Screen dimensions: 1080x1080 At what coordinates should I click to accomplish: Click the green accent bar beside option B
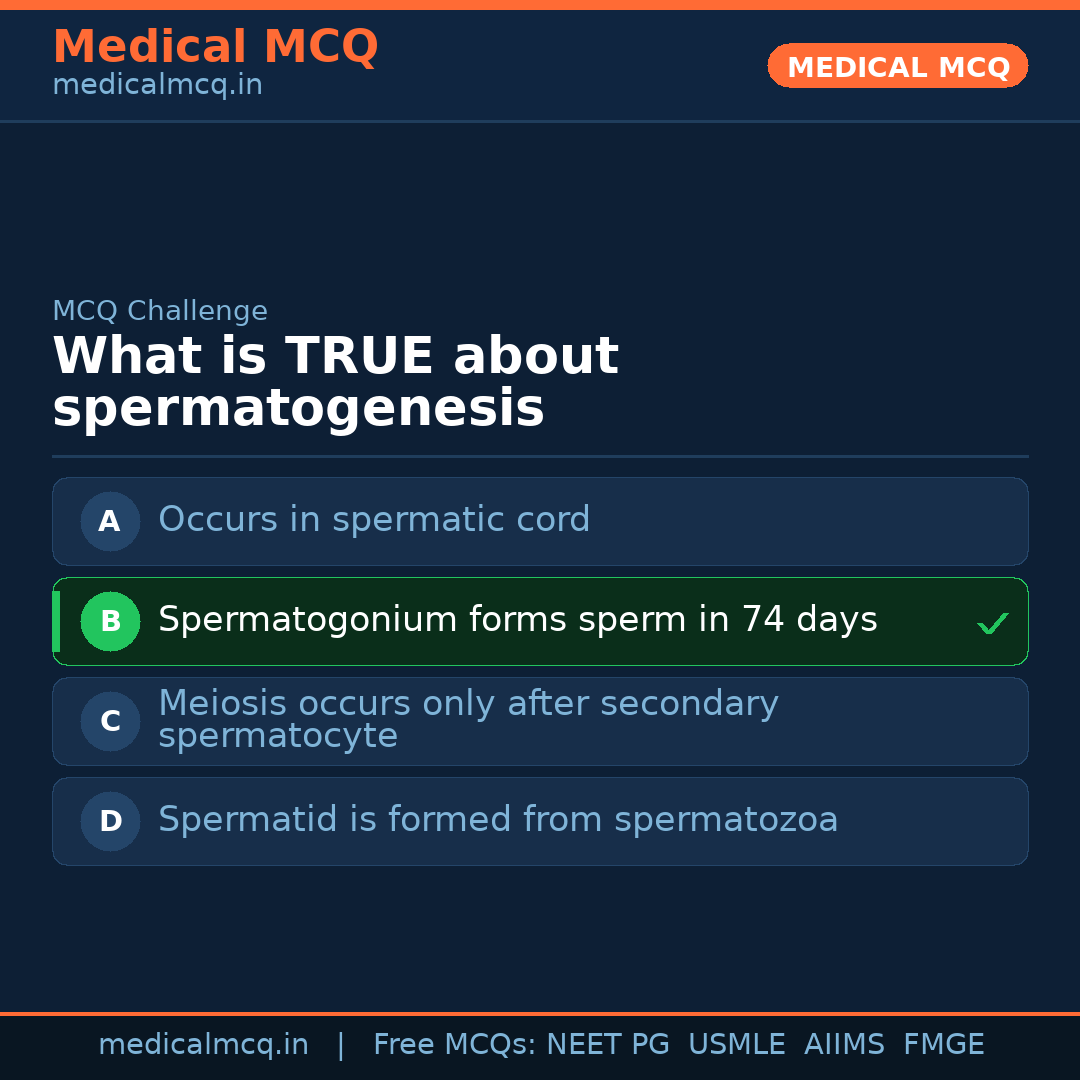click(56, 621)
